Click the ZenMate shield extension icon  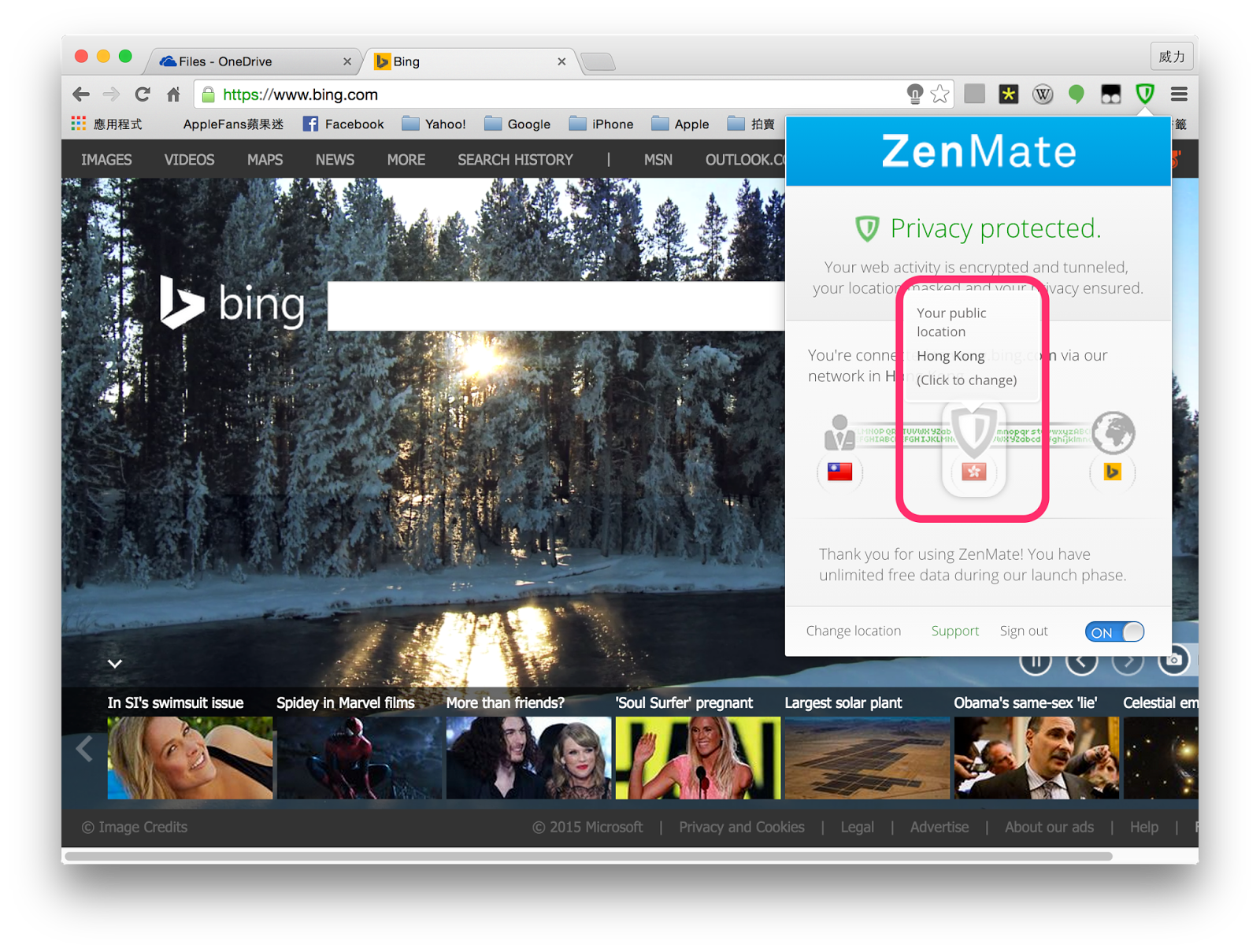[x=1144, y=94]
